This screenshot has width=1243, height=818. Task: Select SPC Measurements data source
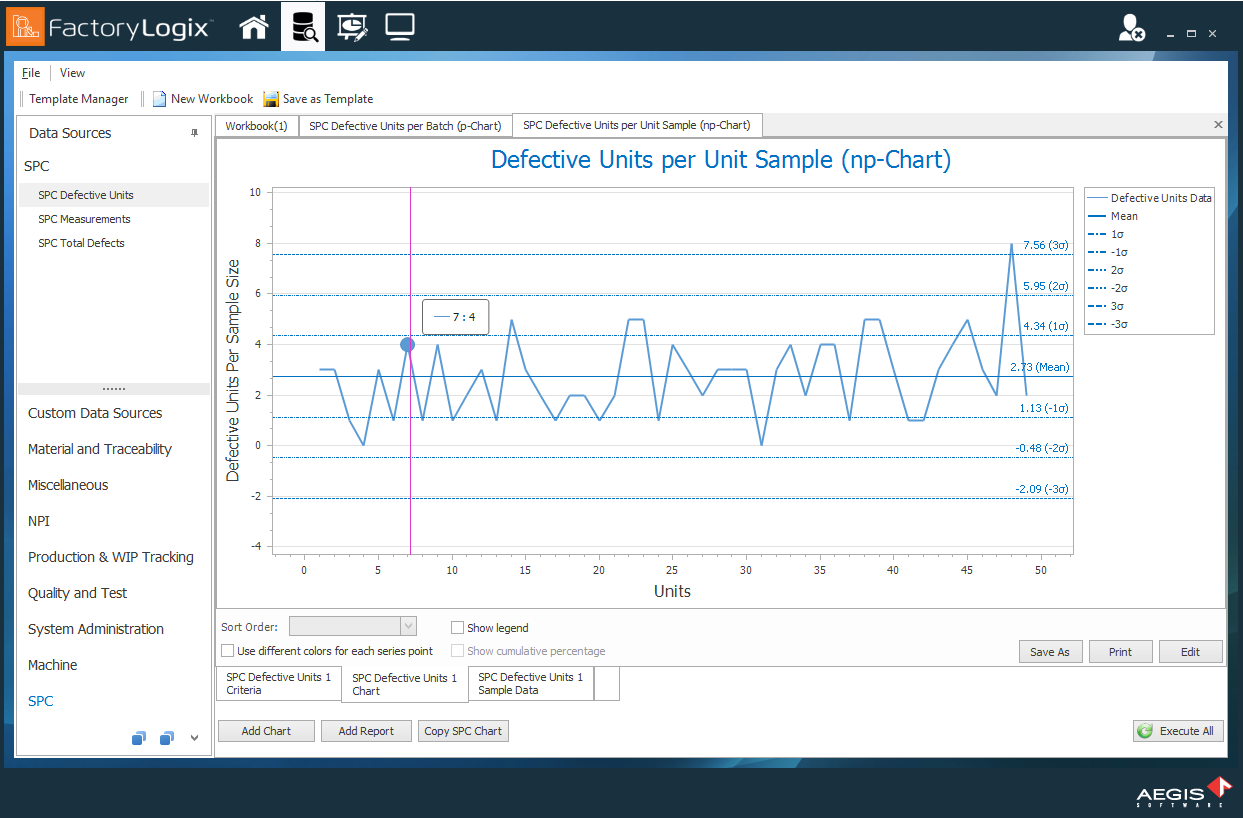click(84, 219)
